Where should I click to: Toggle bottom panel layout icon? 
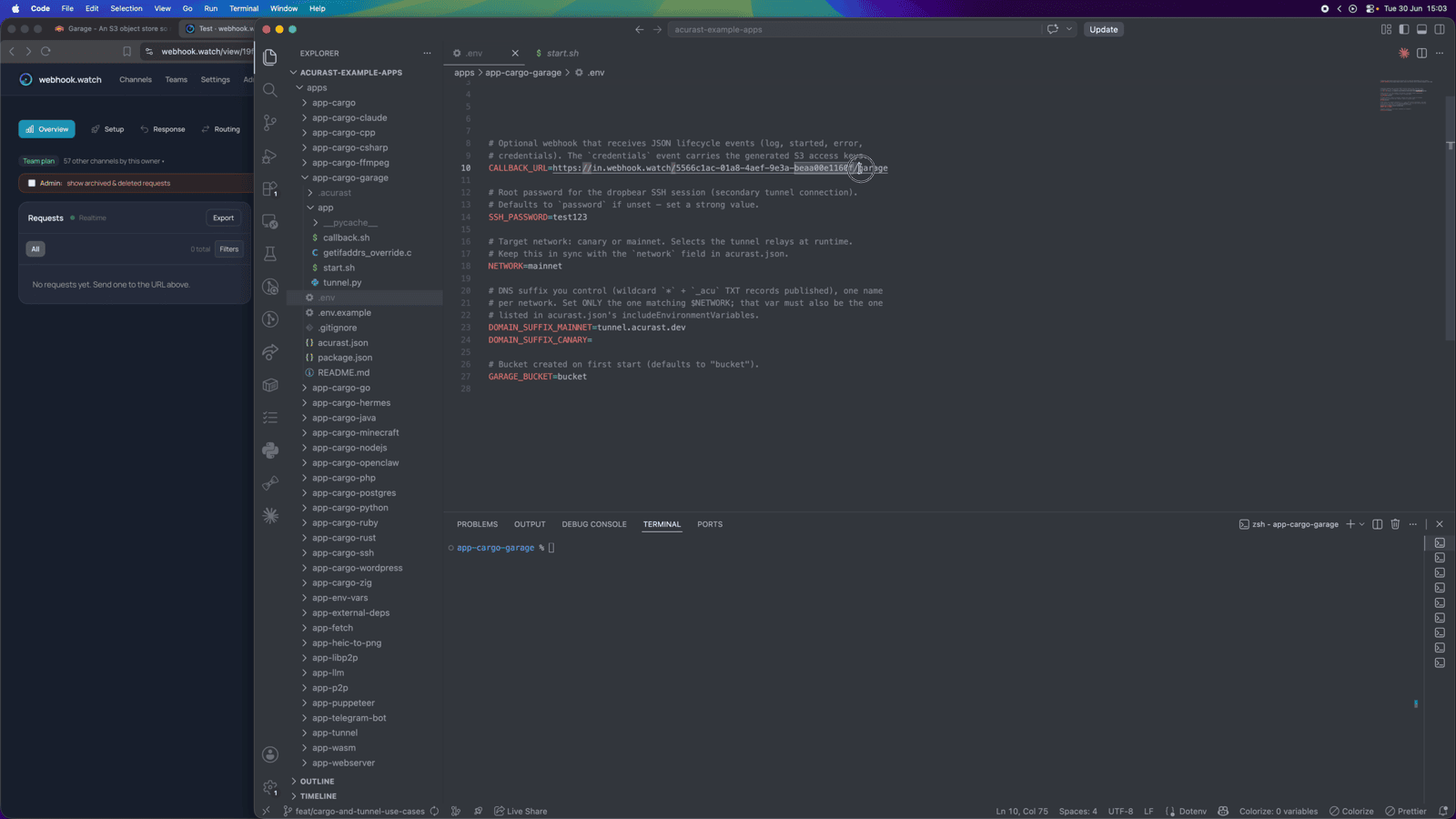(1421, 29)
